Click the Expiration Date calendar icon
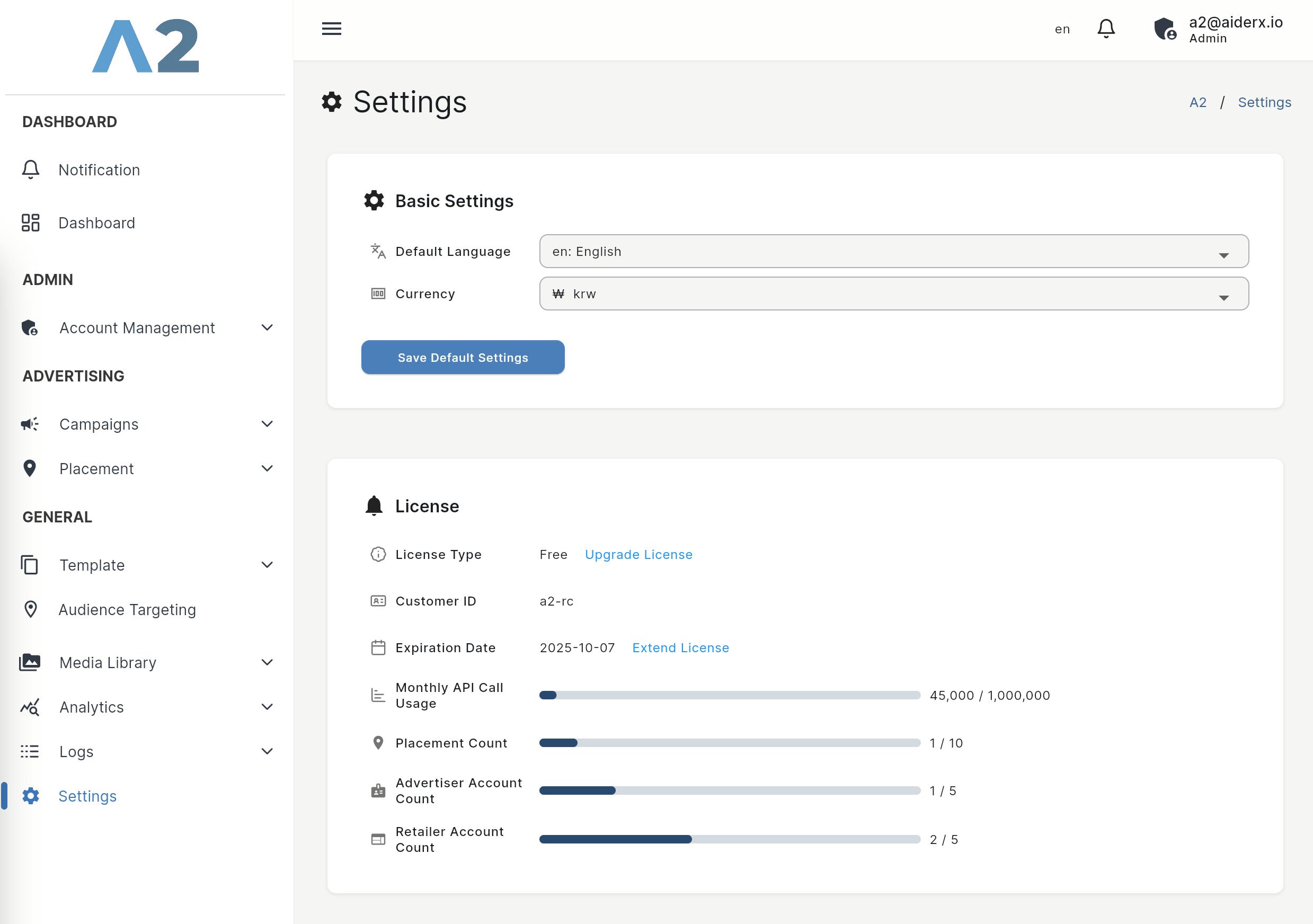The image size is (1313, 924). [378, 648]
